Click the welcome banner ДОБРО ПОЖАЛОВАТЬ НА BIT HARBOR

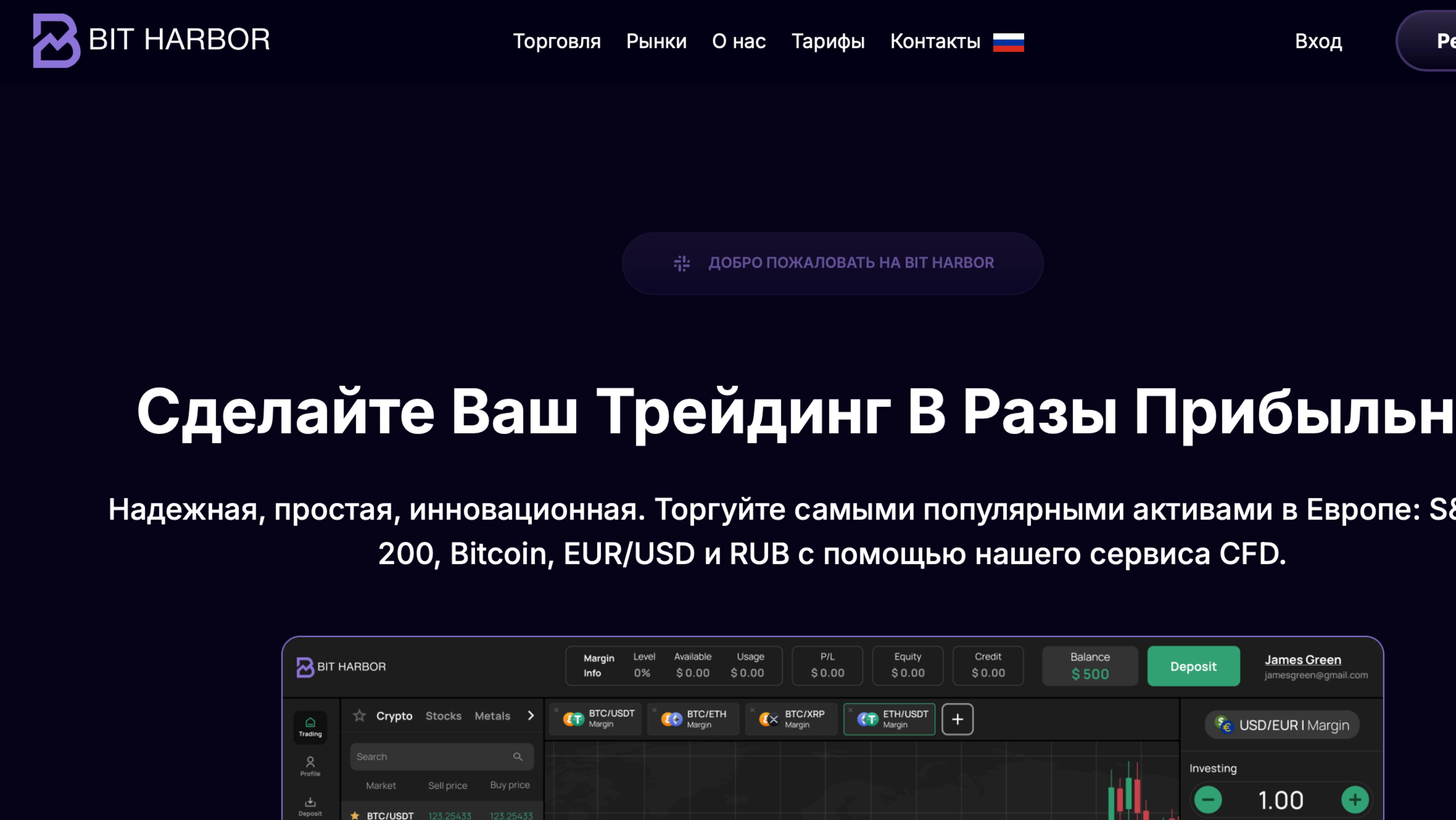click(833, 263)
